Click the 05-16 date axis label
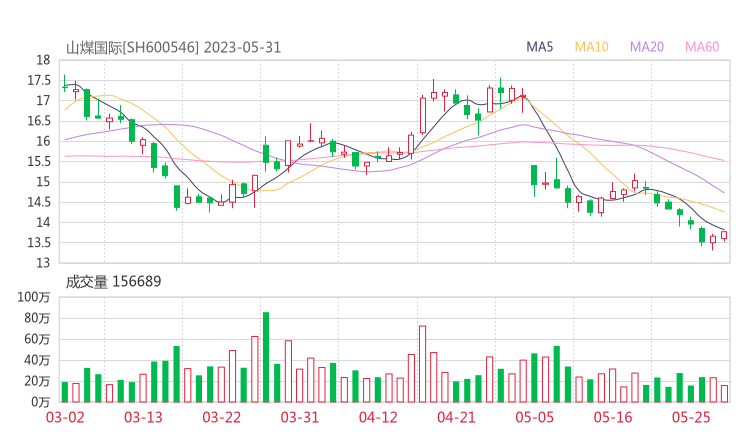The height and width of the screenshot is (440, 740). [x=613, y=417]
